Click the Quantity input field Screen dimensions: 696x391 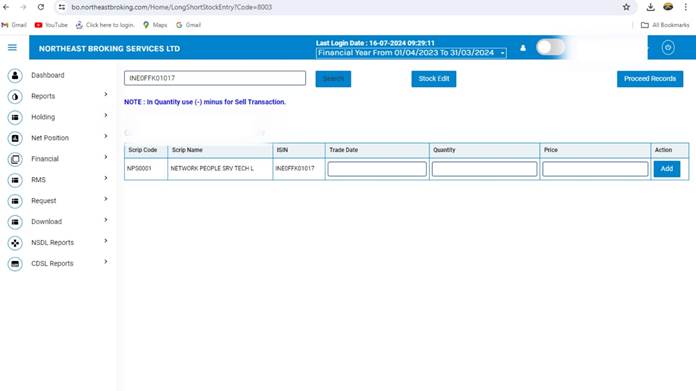484,169
